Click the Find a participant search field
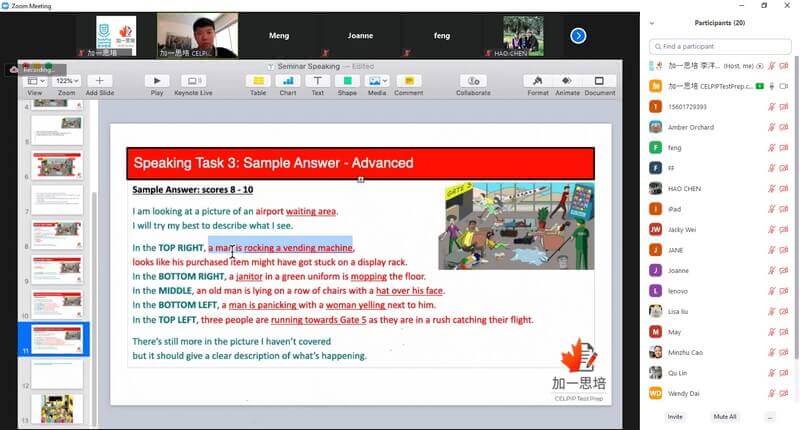Screen dimensions: 800x430 pyautogui.click(x=722, y=46)
